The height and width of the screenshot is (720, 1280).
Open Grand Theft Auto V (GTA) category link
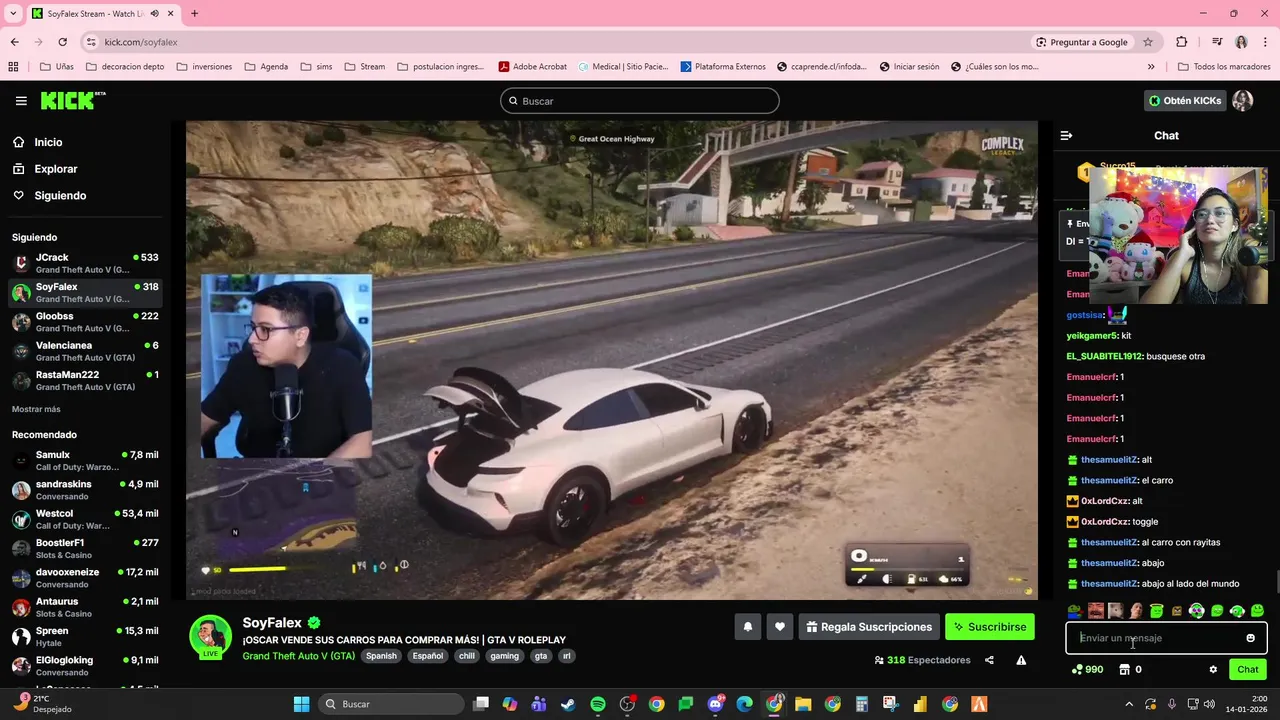[x=298, y=656]
